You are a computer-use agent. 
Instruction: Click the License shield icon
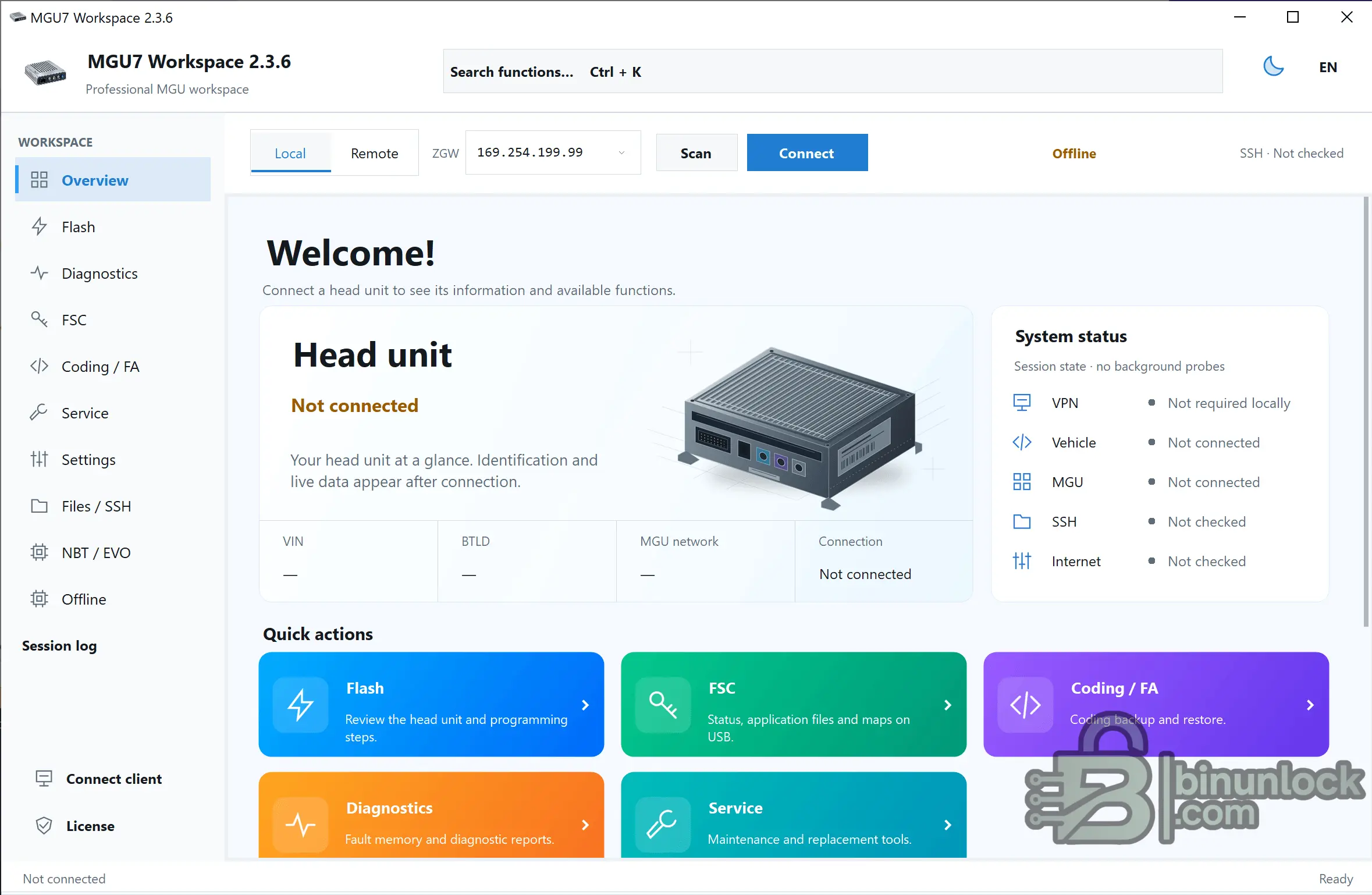(44, 826)
